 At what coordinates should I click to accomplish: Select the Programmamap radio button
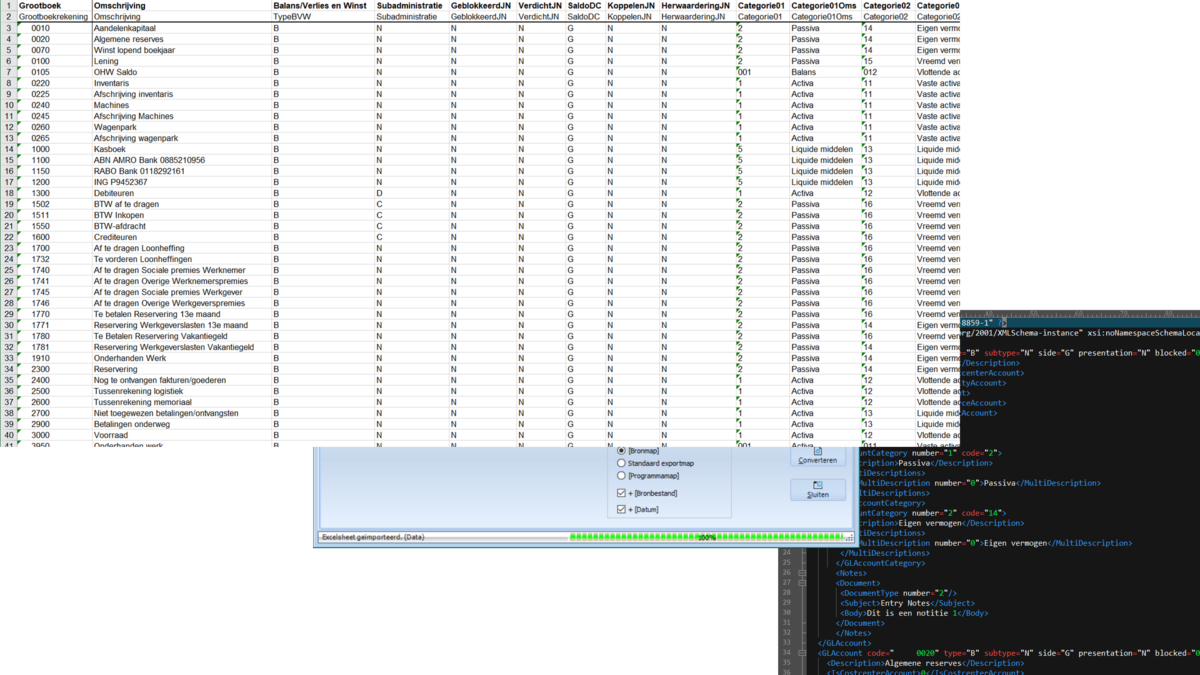[x=620, y=475]
